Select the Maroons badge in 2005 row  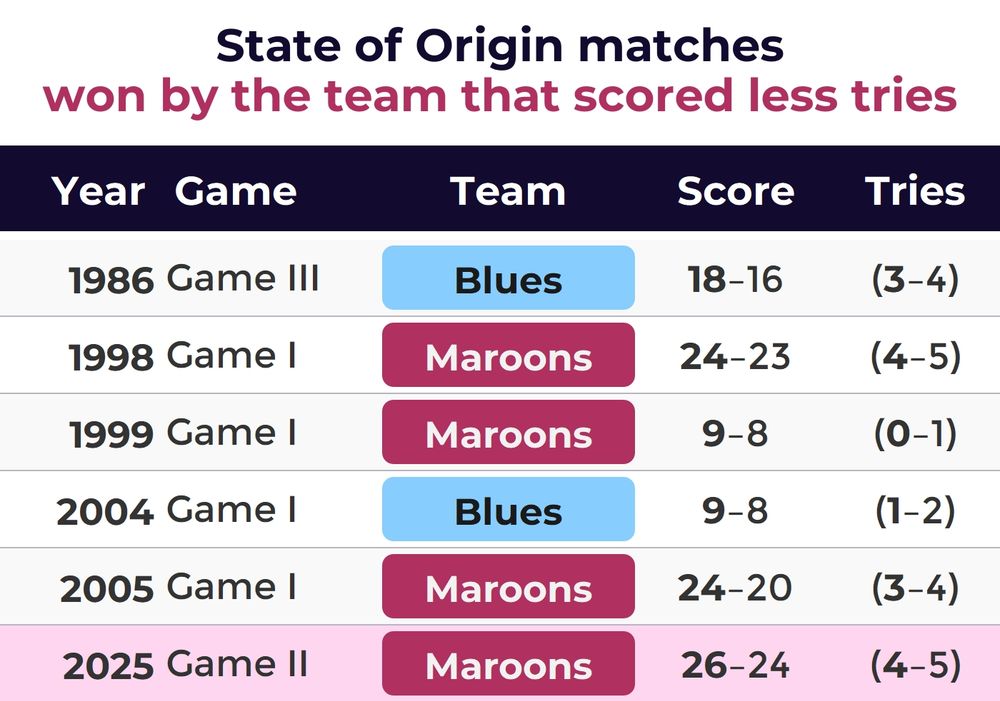point(508,586)
